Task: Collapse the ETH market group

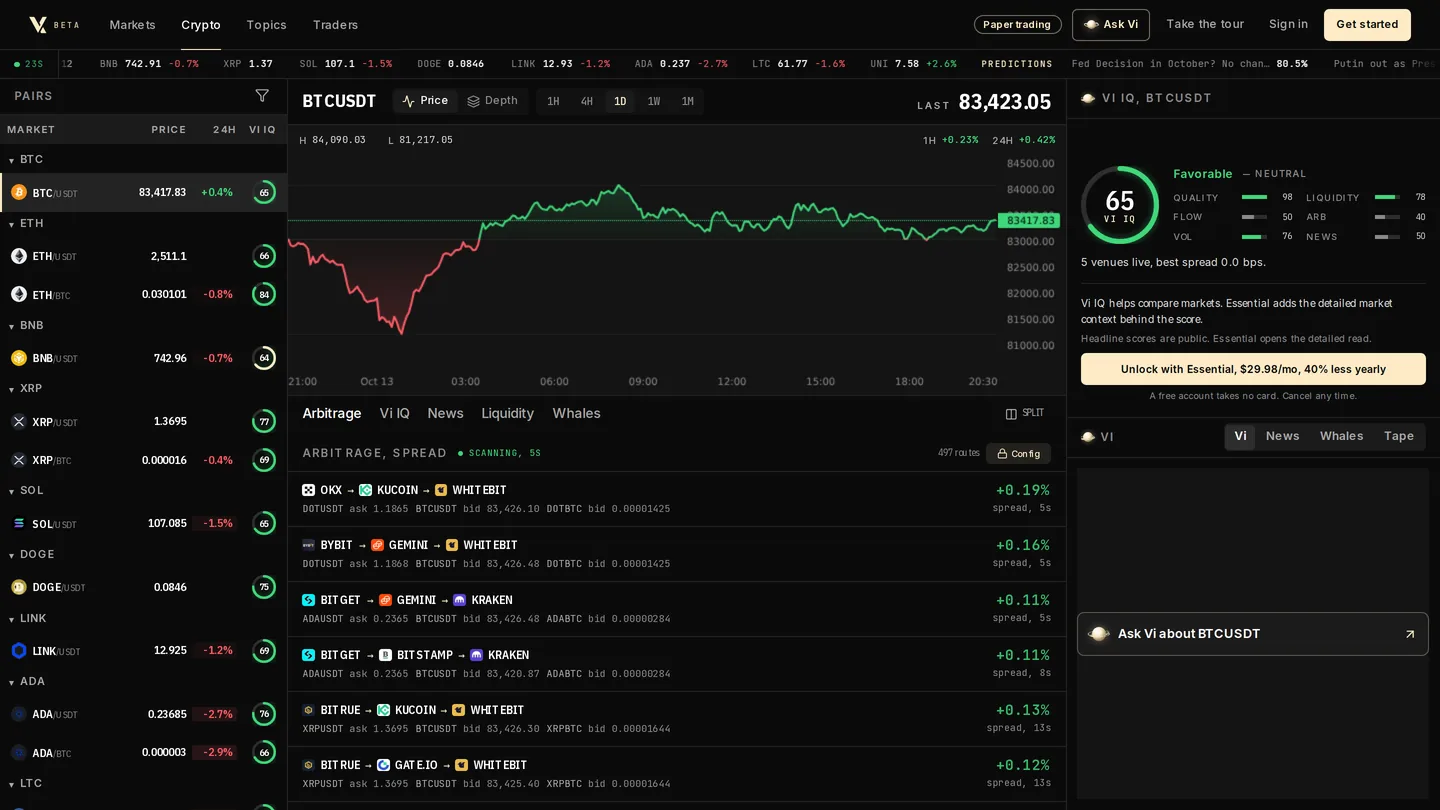Action: [26, 224]
